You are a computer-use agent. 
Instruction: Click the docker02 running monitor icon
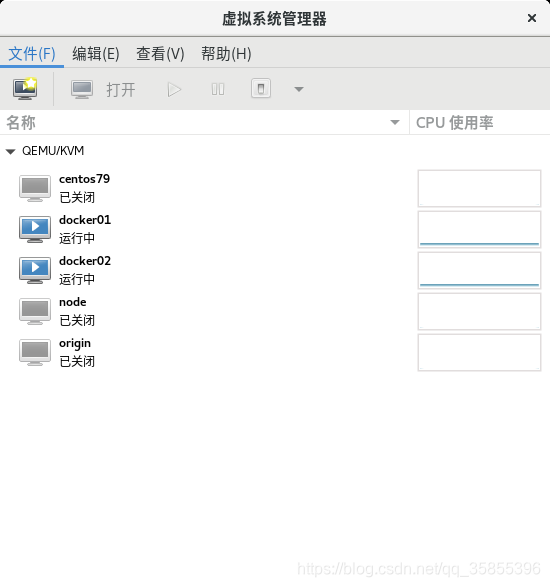click(x=35, y=270)
